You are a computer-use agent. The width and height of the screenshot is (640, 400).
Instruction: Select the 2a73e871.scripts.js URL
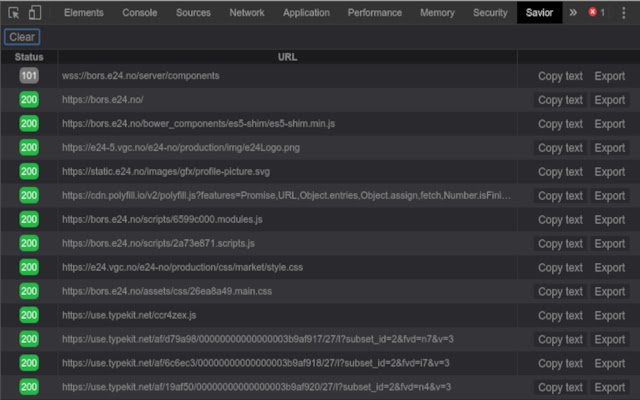click(x=158, y=243)
